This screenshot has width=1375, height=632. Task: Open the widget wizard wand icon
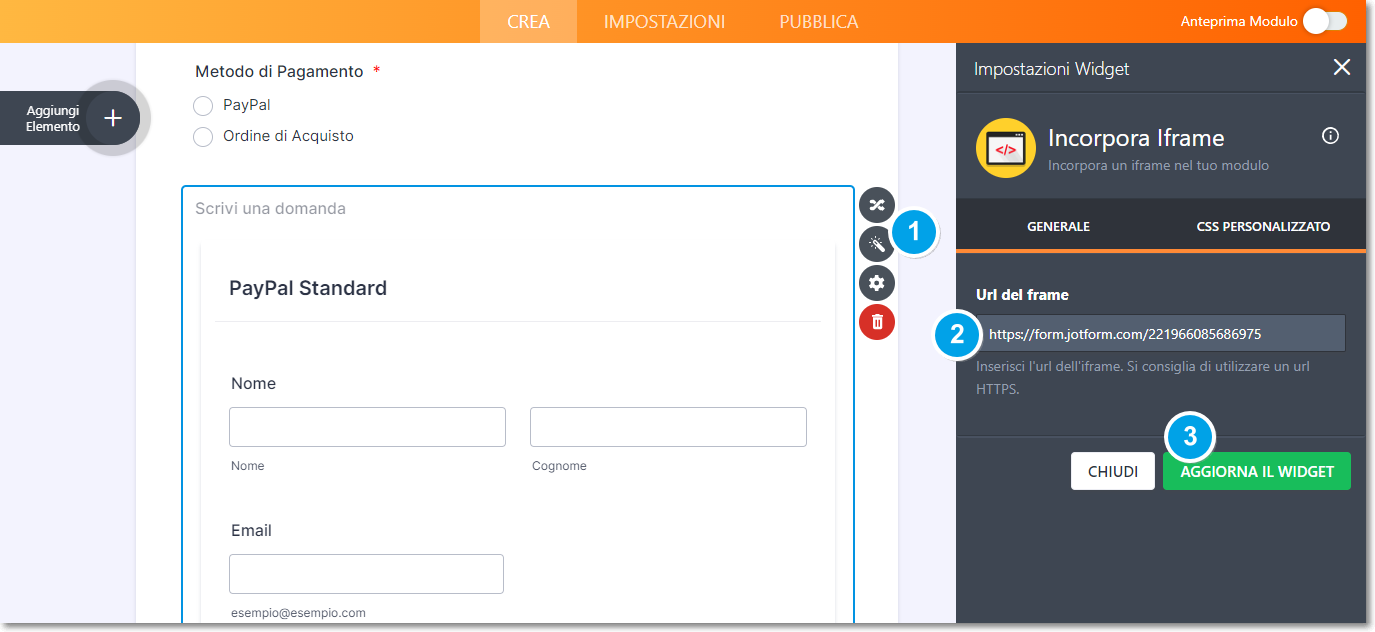(877, 244)
